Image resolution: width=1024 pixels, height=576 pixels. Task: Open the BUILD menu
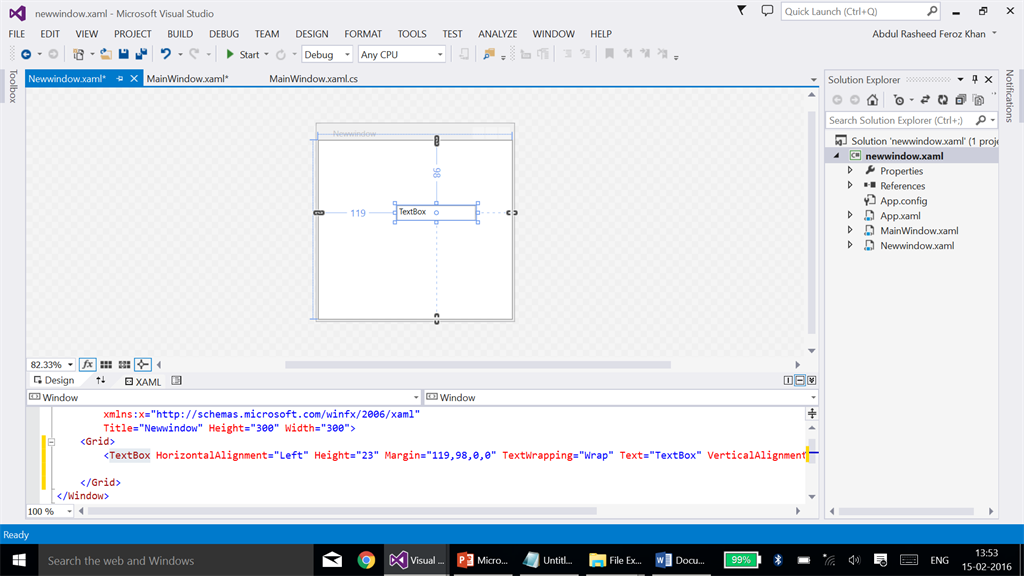tap(180, 34)
